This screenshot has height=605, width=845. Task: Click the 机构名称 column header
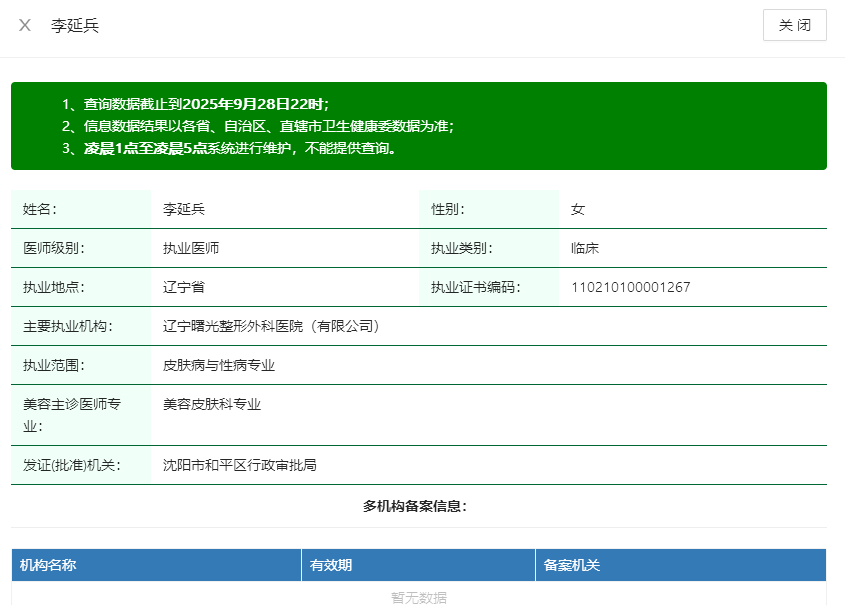coord(48,565)
